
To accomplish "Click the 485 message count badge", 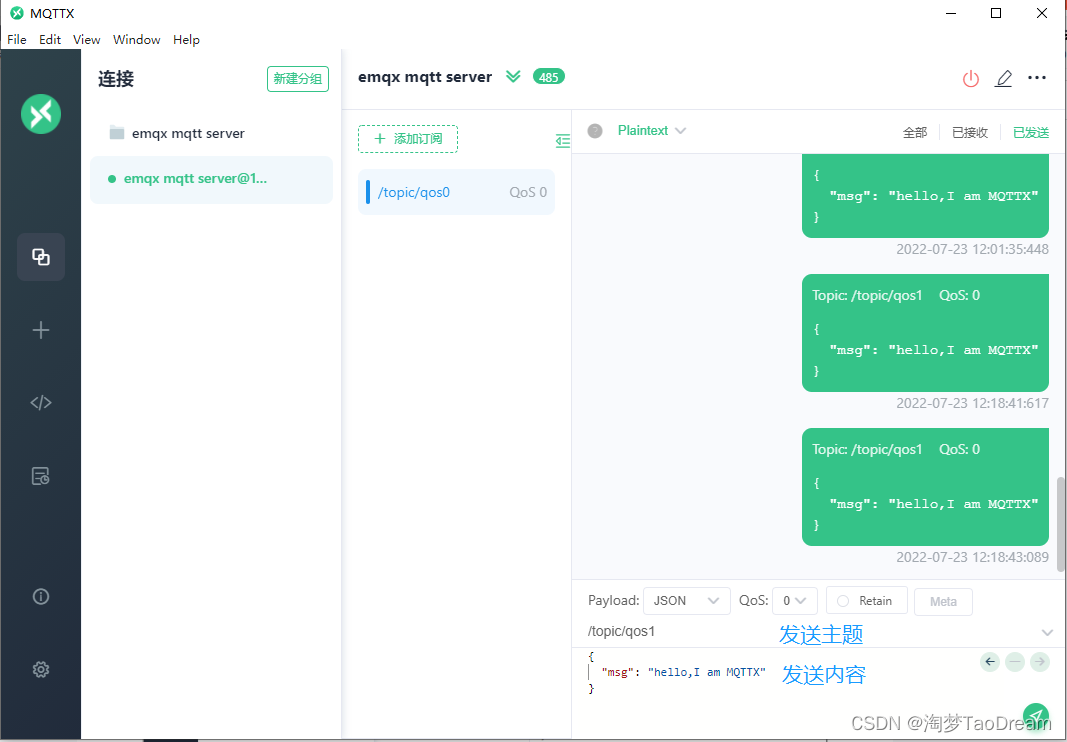I will tap(548, 77).
